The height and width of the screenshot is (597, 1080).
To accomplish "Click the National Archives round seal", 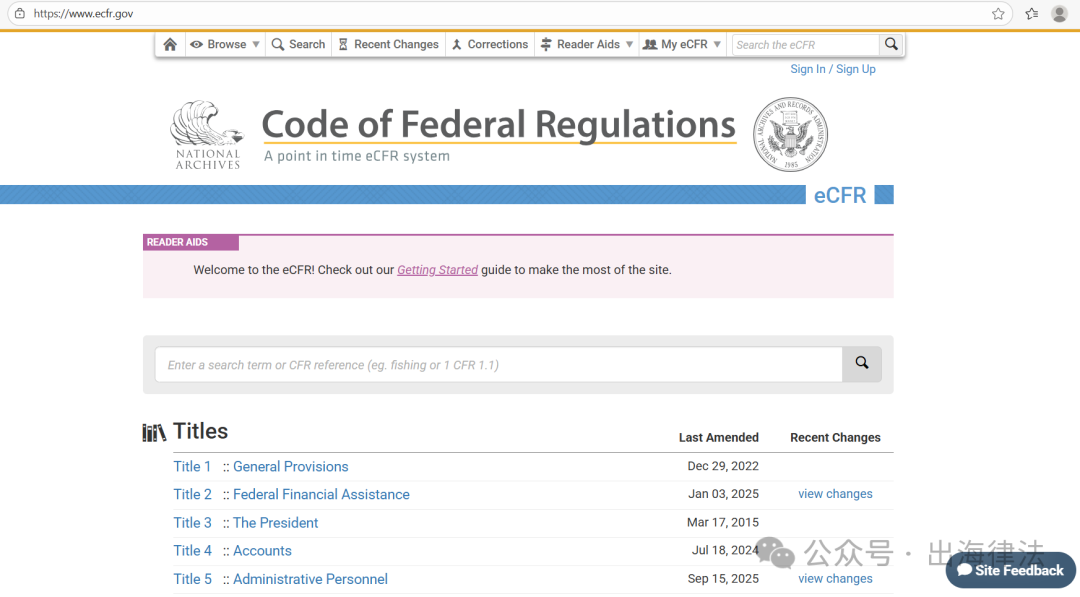I will pos(790,134).
